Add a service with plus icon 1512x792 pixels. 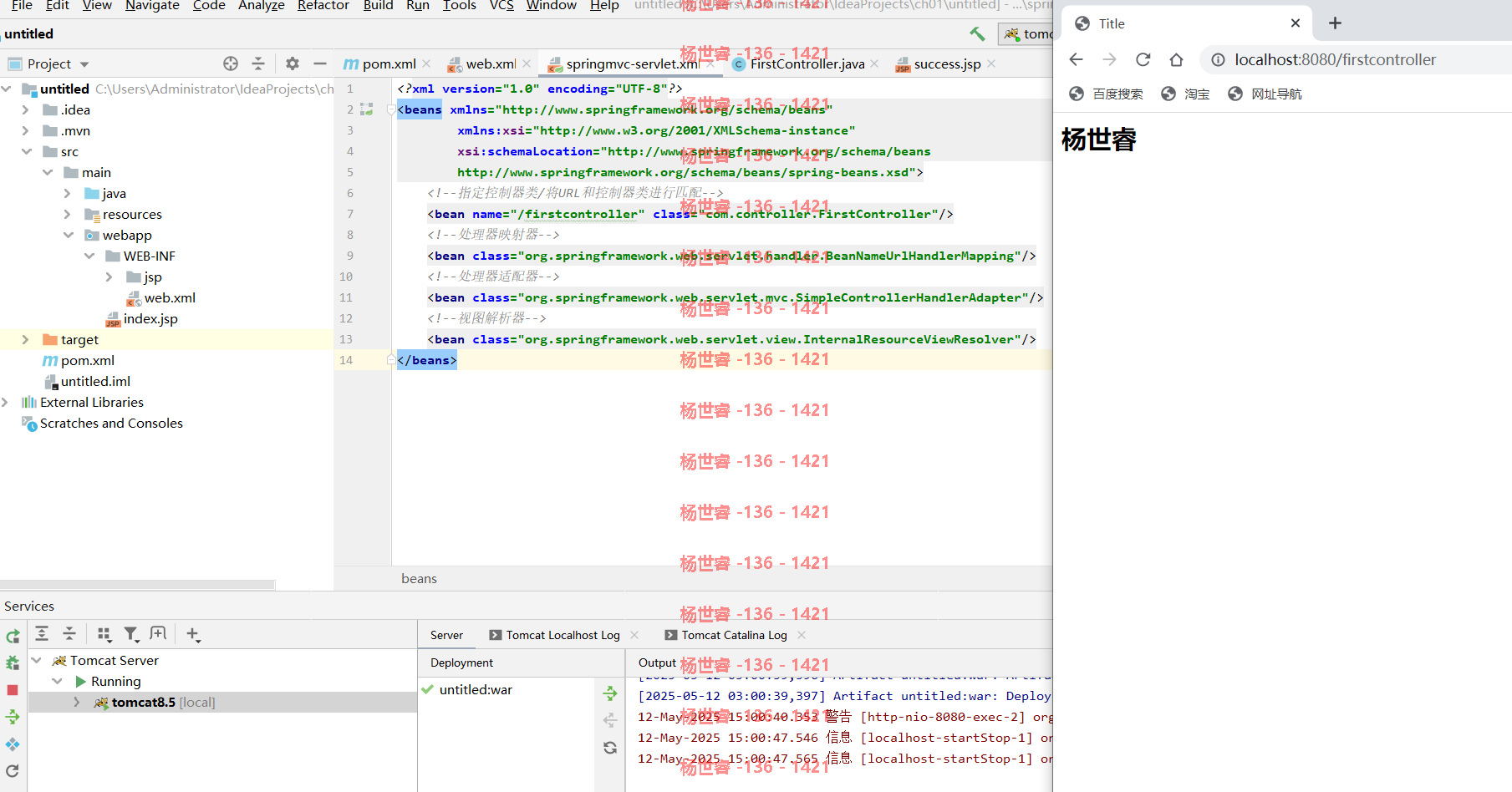tap(192, 634)
